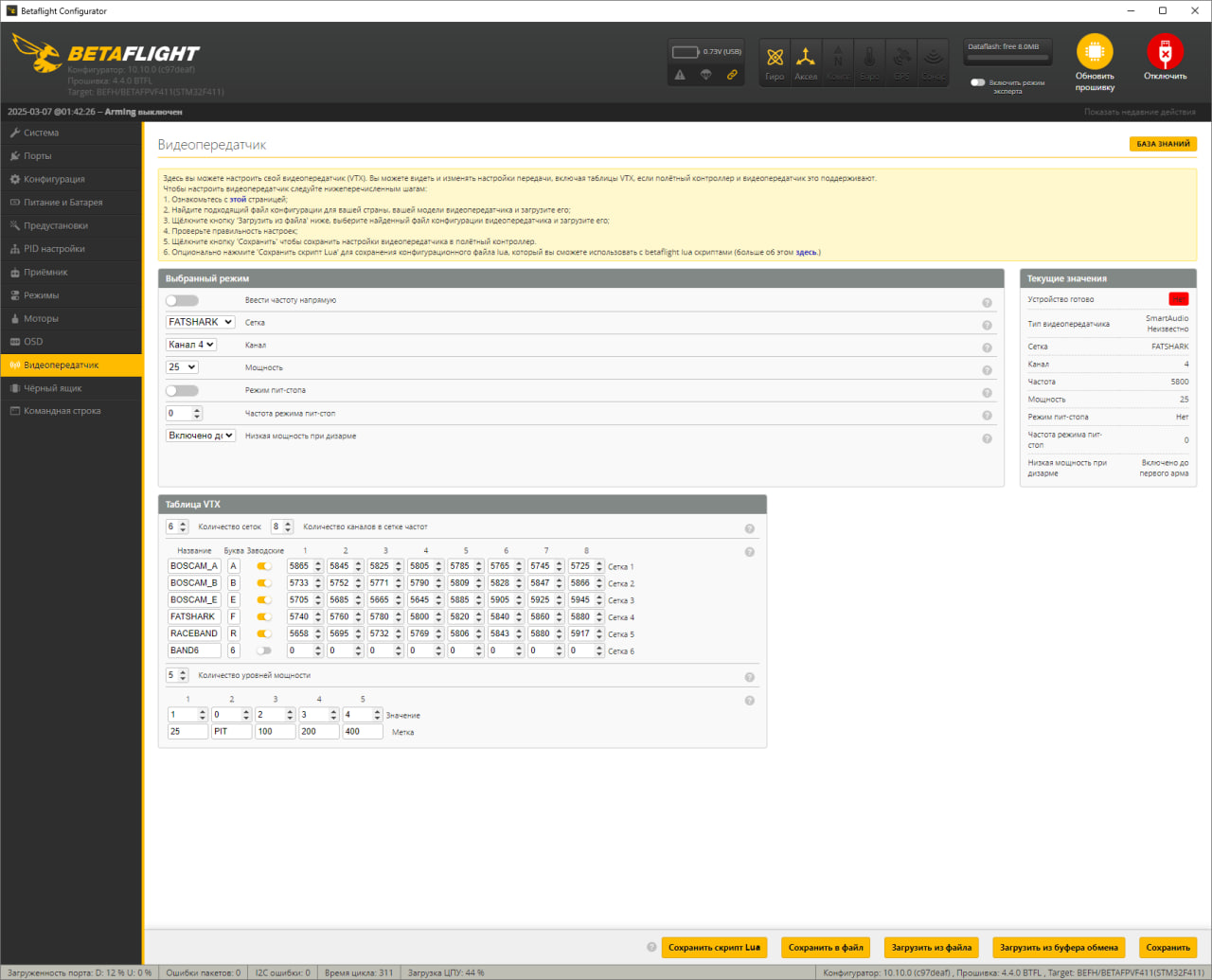The height and width of the screenshot is (980, 1212).
Task: Click stepper for number of bands
Action: point(184,527)
